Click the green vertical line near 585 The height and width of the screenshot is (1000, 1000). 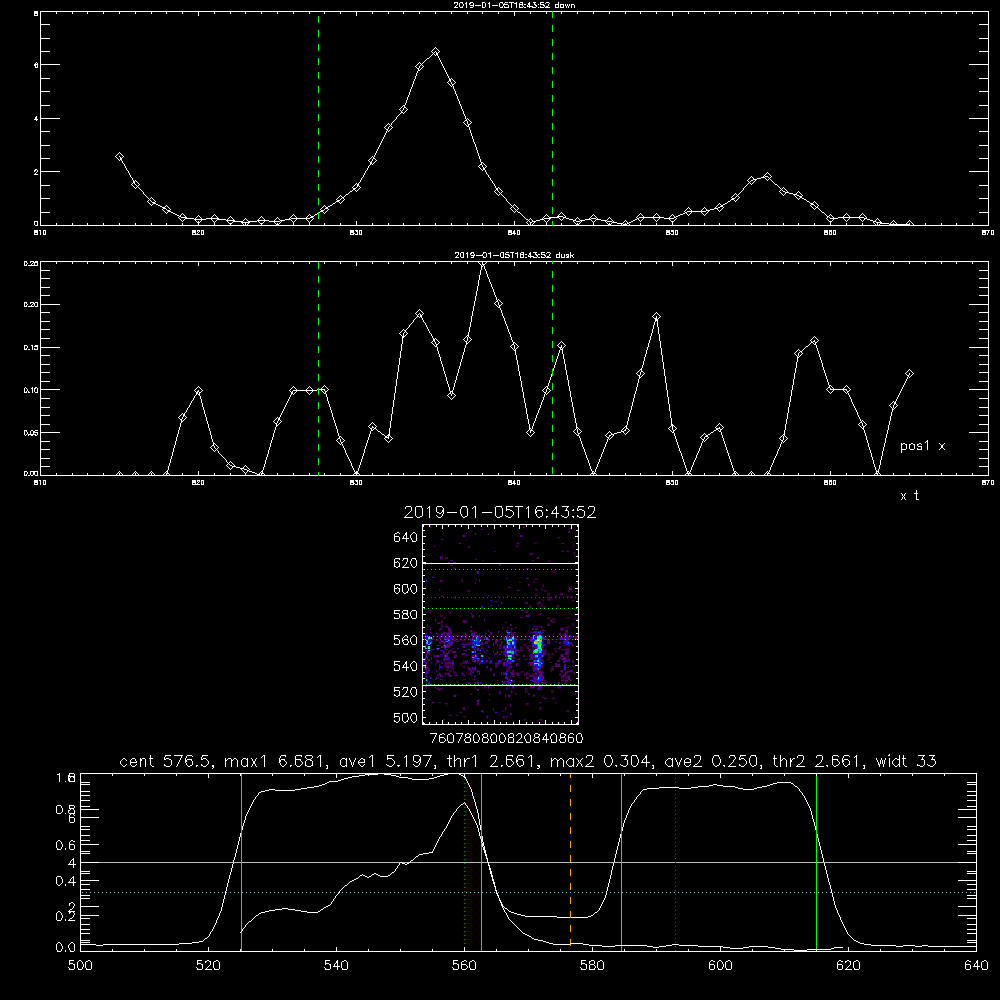point(621,862)
